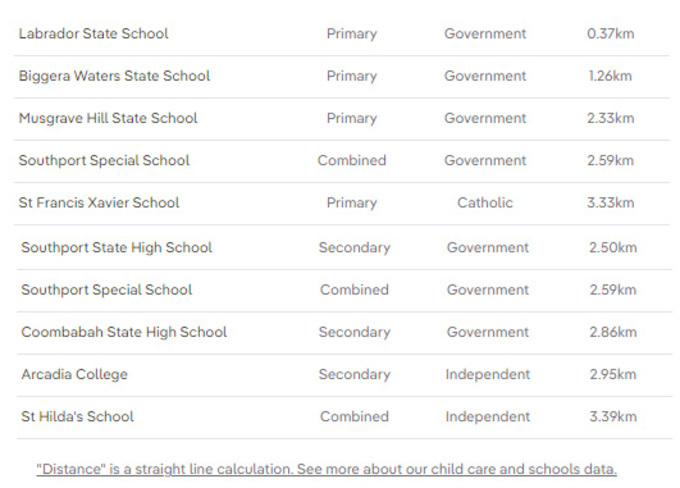Select Arcadia College in the list
Image resolution: width=680 pixels, height=488 pixels.
point(74,374)
